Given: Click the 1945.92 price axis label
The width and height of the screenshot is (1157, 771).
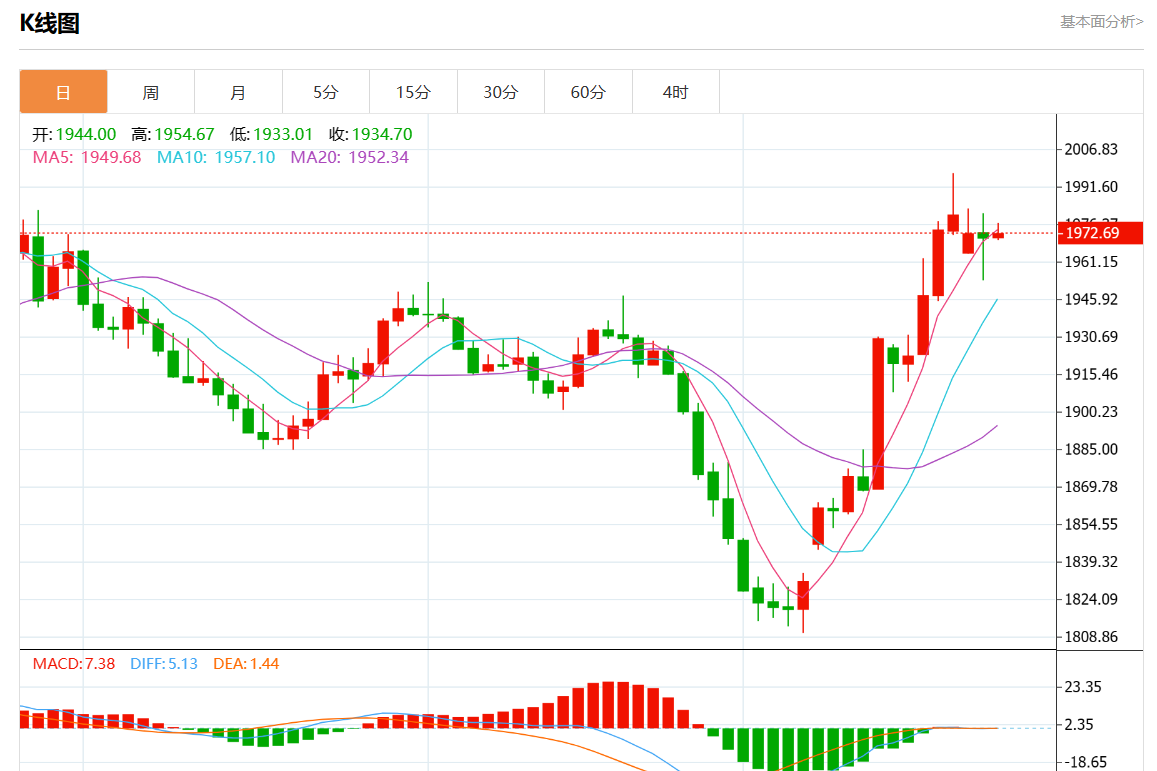Looking at the screenshot, I should pyautogui.click(x=1091, y=300).
